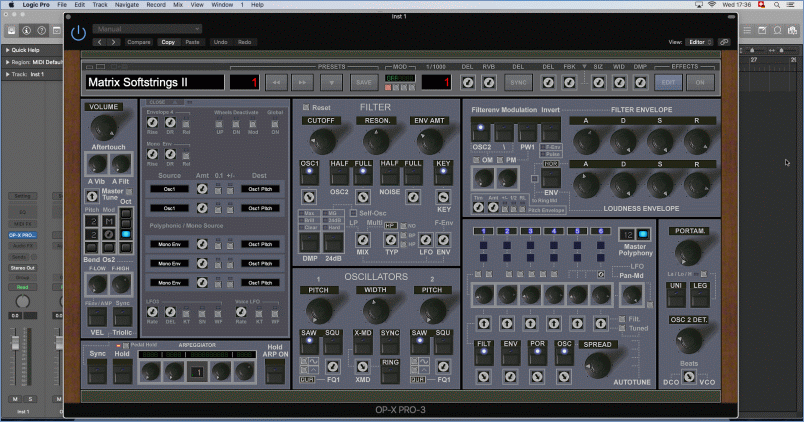Click the effects DMP small knob
The width and height of the screenshot is (804, 422).
[640, 83]
